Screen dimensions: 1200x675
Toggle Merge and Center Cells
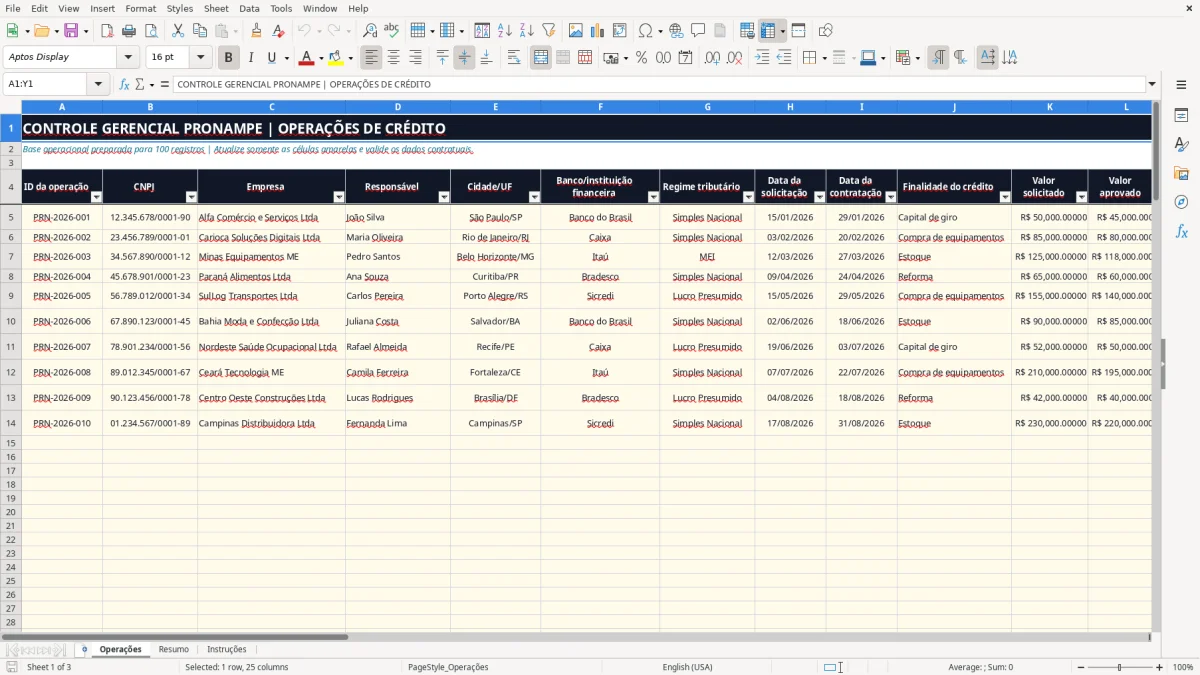coord(541,58)
